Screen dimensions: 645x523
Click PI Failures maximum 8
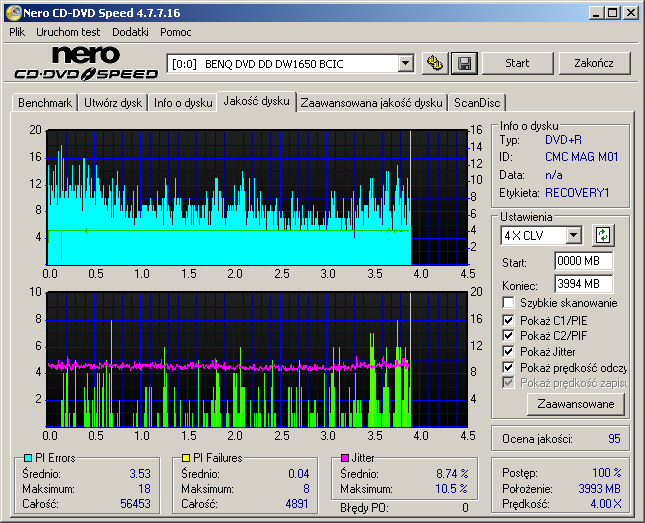coord(306,489)
